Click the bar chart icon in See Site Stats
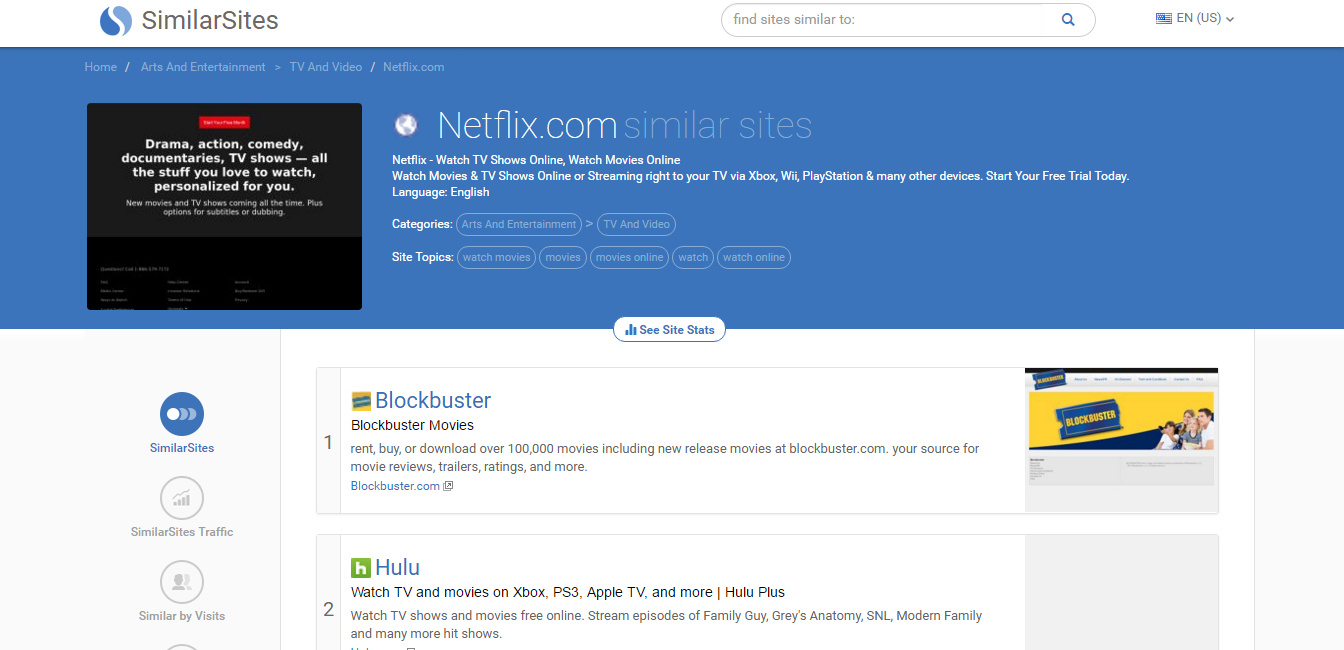Viewport: 1344px width, 650px height. click(631, 329)
